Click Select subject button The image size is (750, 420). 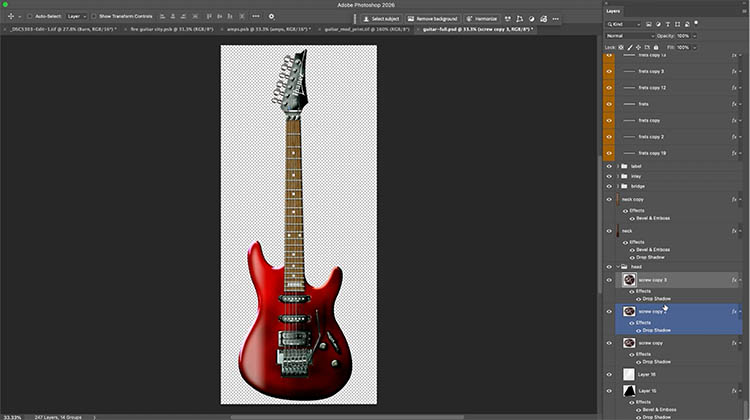[381, 19]
